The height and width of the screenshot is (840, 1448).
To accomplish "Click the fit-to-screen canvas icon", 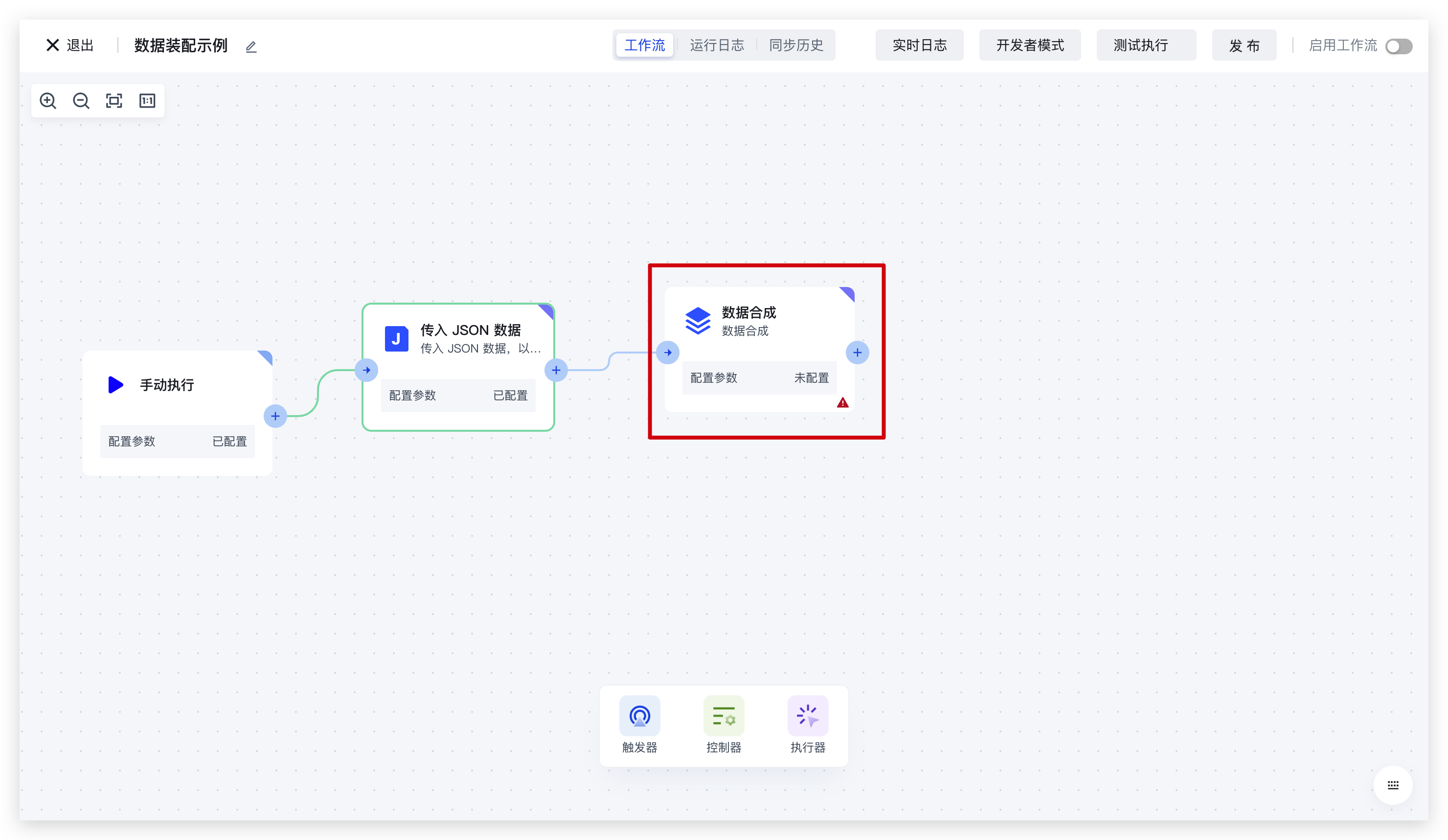I will (x=114, y=101).
